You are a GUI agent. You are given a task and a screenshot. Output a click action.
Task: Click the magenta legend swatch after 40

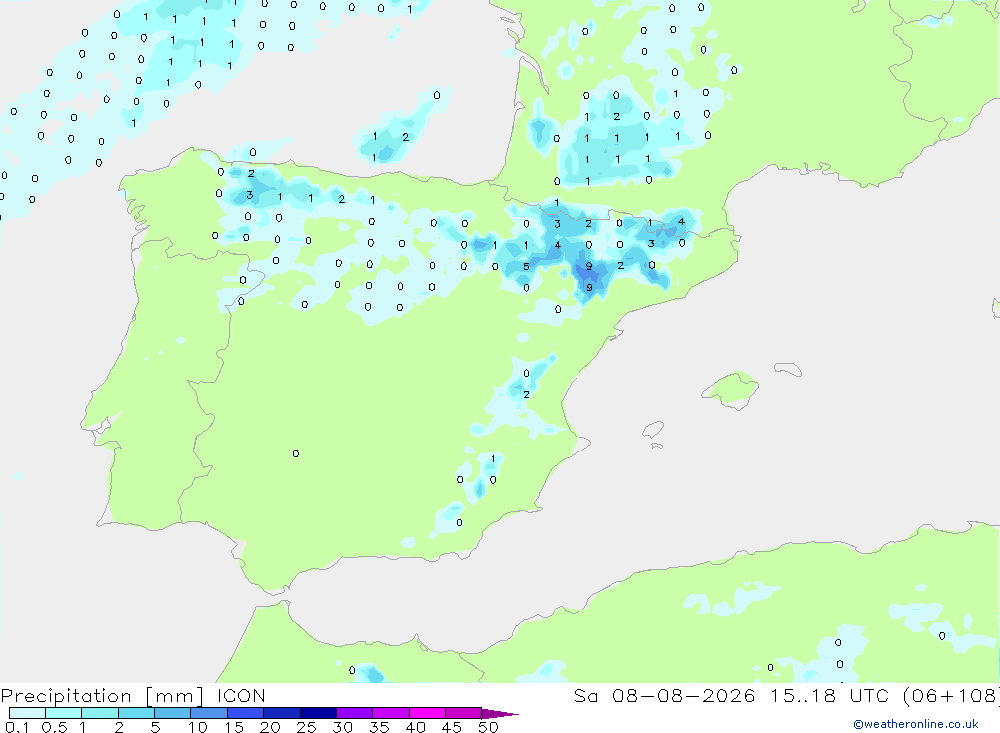point(427,713)
